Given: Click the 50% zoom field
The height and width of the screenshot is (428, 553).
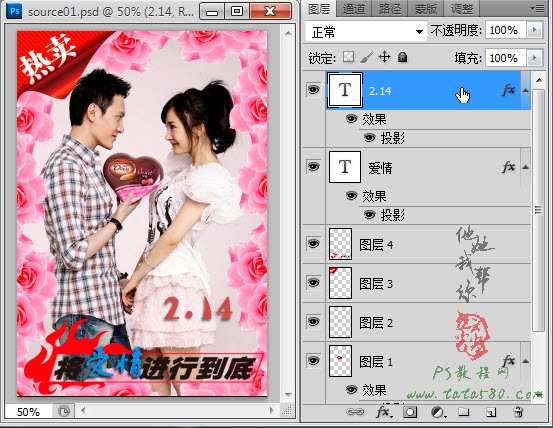Looking at the screenshot, I should pos(28,411).
